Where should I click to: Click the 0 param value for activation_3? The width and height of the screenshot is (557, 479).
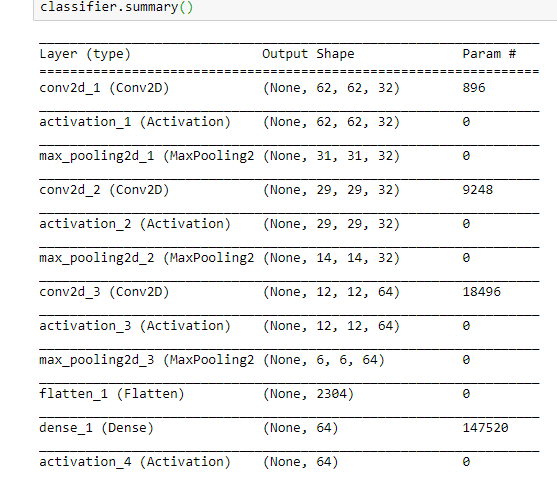466,326
